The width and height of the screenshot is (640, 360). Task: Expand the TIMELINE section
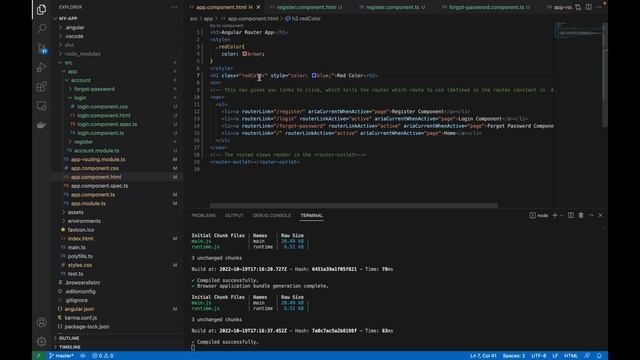tap(70, 347)
